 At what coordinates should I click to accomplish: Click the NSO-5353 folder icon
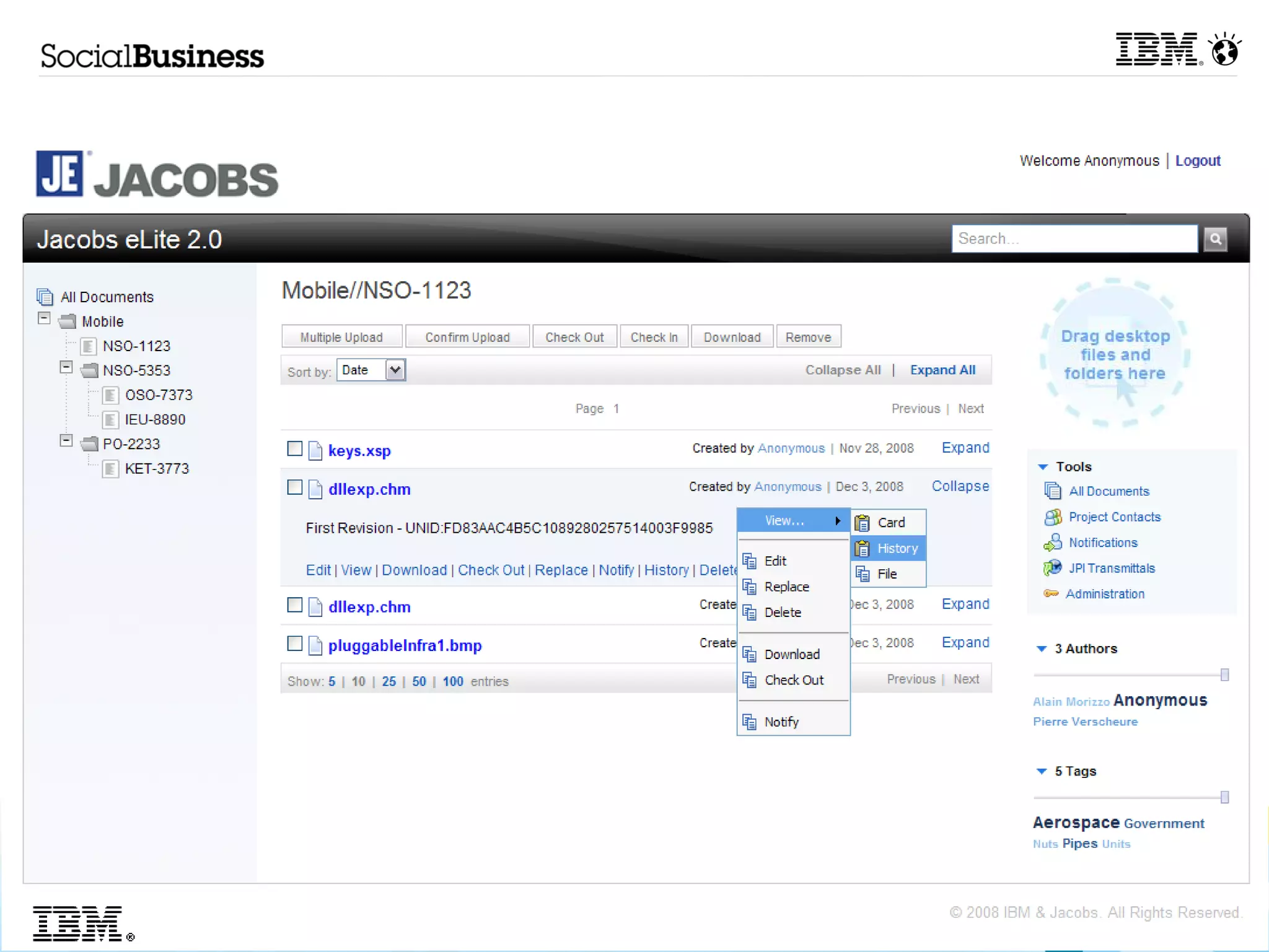89,370
